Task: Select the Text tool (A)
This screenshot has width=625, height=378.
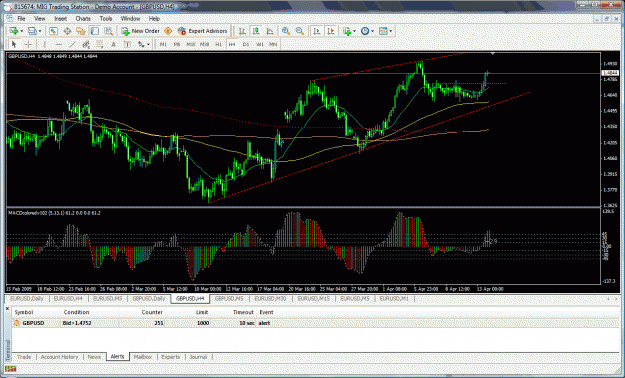Action: (113, 44)
